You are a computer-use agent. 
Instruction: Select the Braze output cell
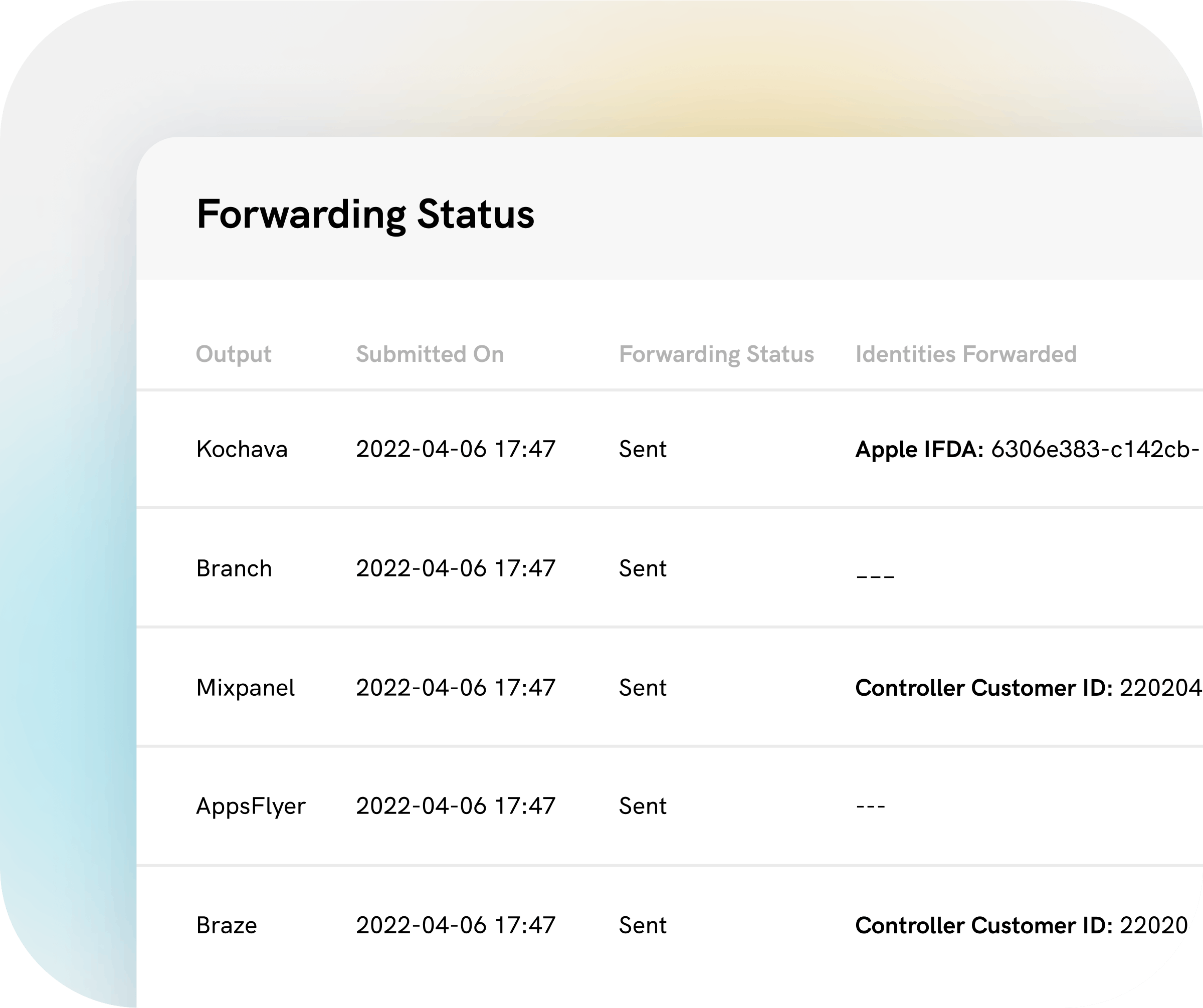tap(227, 925)
